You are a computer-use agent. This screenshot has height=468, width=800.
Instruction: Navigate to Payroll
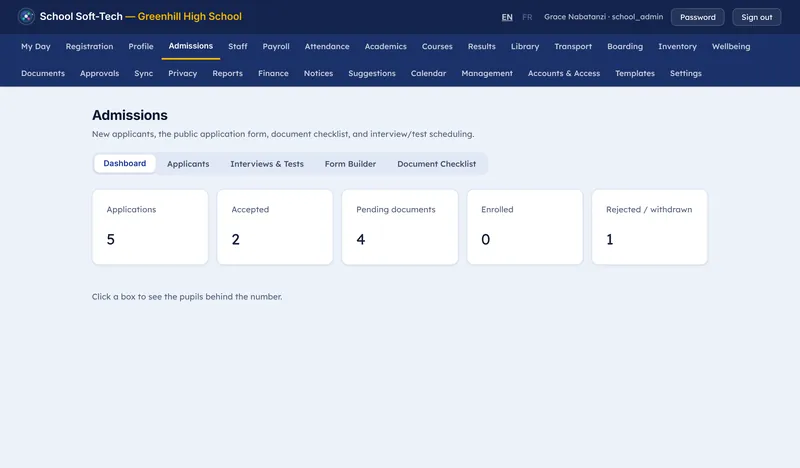[x=276, y=46]
